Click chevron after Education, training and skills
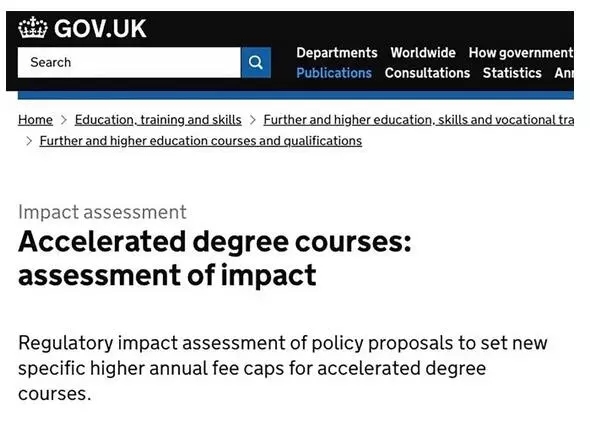Screen dimensions: 590x422 pyautogui.click(x=252, y=120)
